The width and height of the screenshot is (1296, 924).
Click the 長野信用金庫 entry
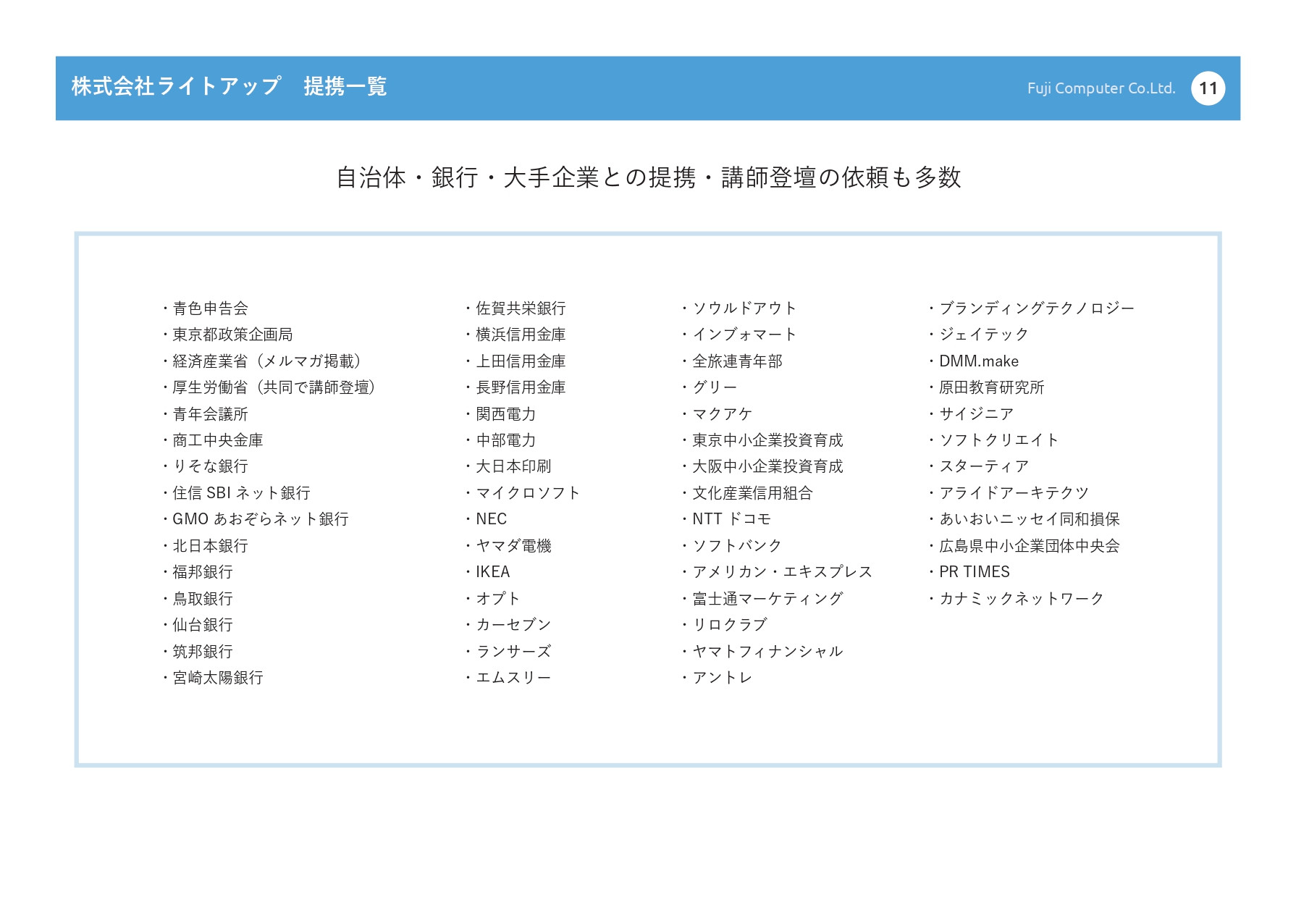point(516,387)
